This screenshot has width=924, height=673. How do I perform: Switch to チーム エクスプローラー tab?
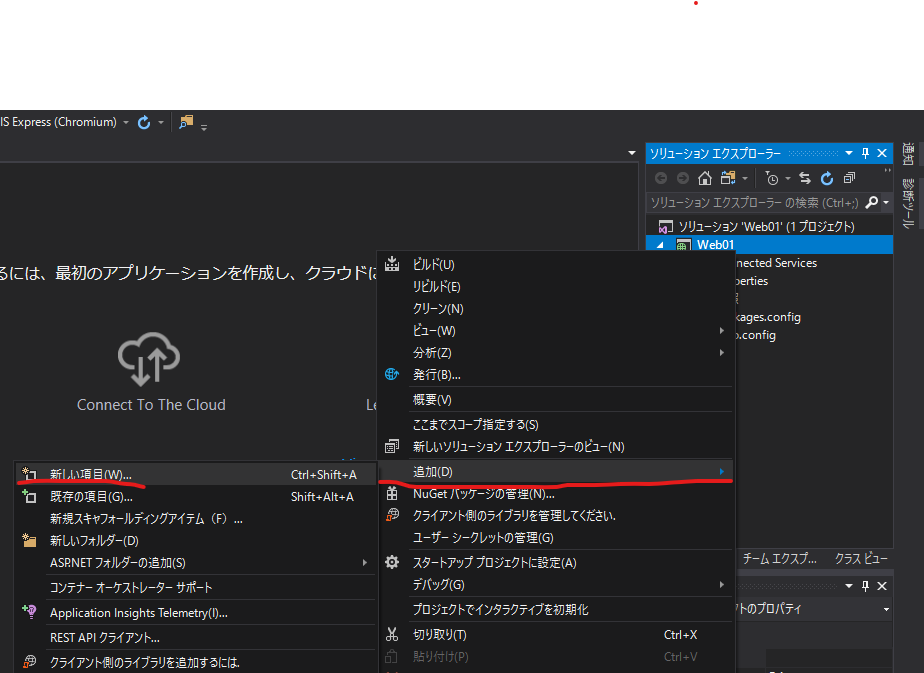[x=780, y=559]
